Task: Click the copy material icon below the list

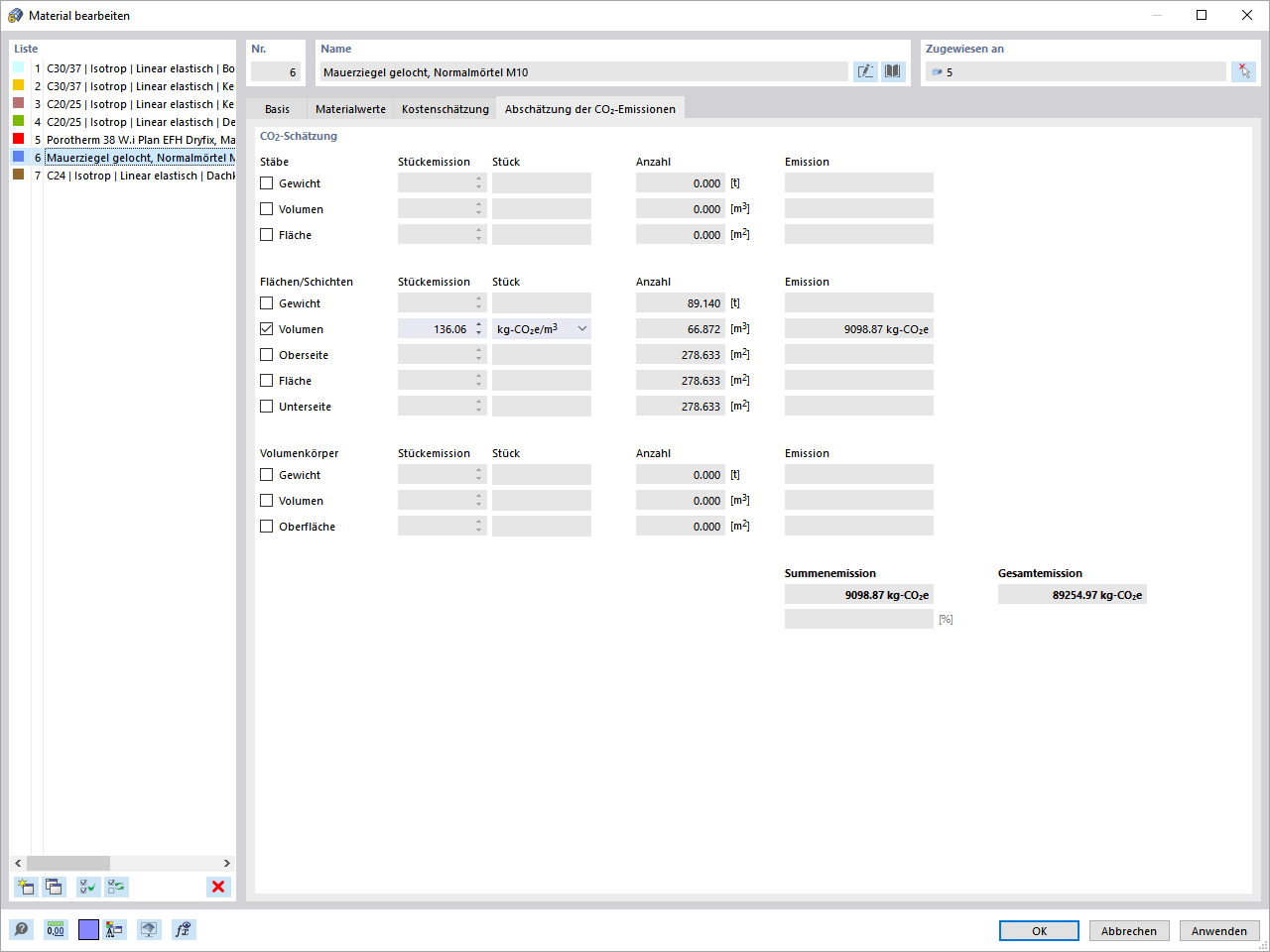Action: [x=54, y=887]
